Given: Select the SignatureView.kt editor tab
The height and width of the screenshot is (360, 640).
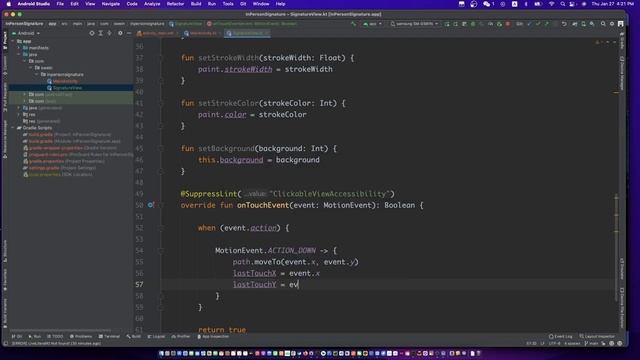Looking at the screenshot, I should coord(248,33).
